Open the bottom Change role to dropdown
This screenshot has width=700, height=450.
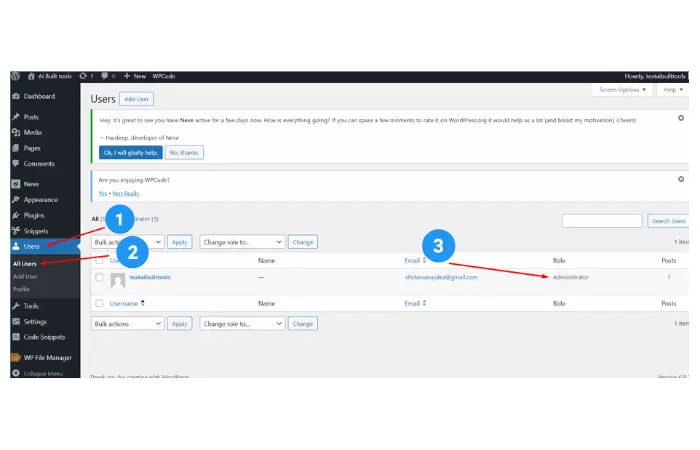tap(242, 324)
